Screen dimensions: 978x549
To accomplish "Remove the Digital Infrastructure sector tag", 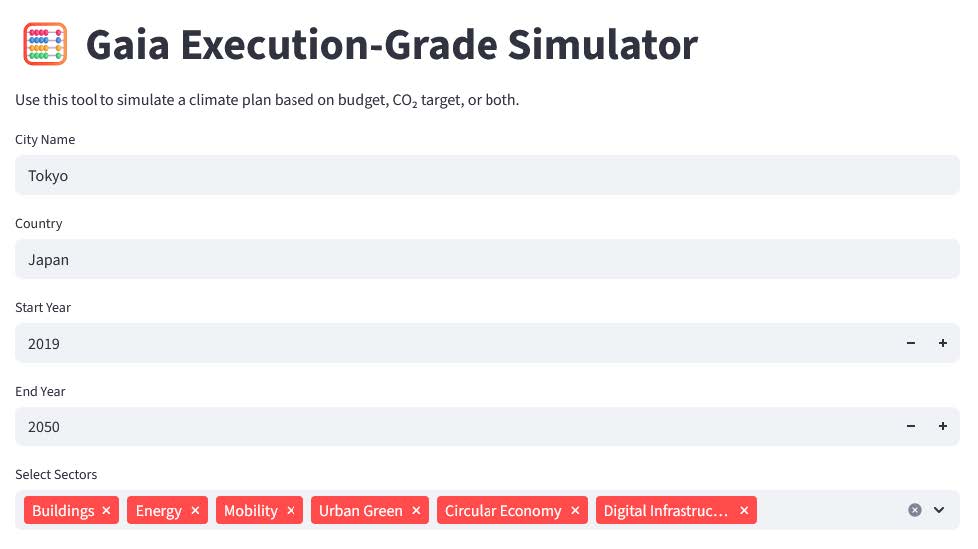I will point(744,511).
